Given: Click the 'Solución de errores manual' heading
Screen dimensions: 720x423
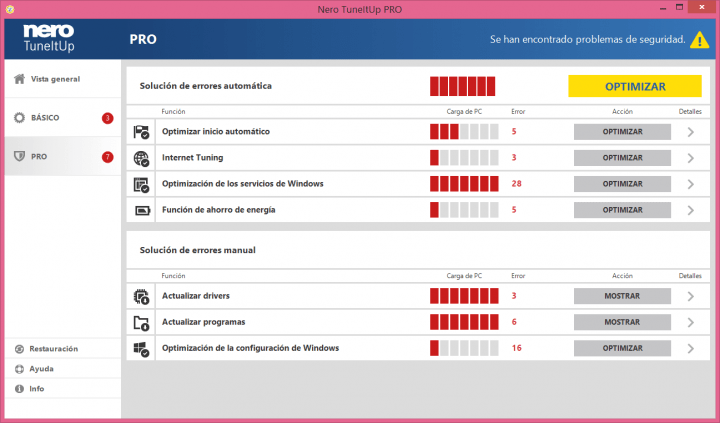Looking at the screenshot, I should tap(197, 250).
